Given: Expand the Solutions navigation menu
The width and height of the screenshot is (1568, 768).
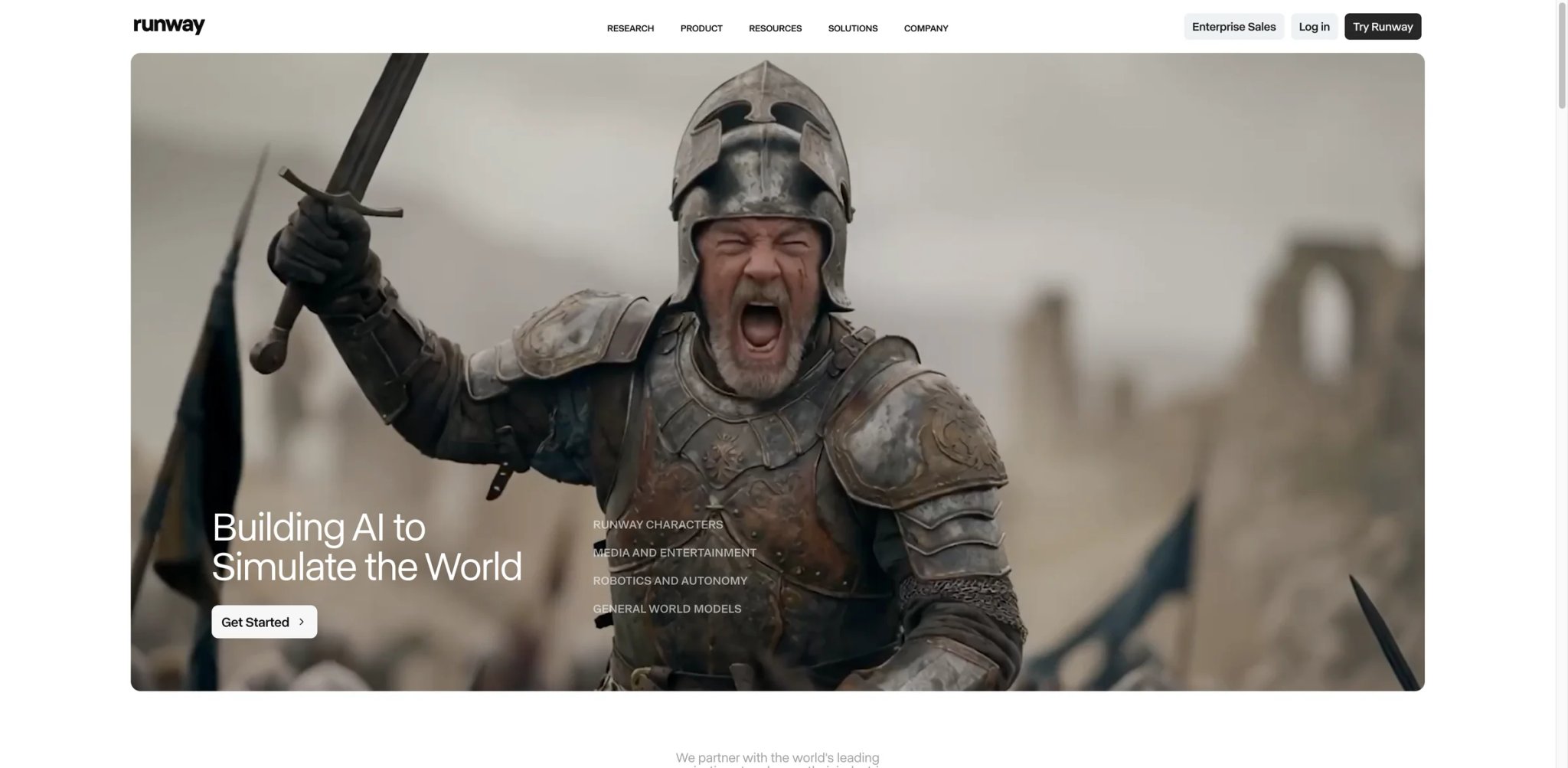Looking at the screenshot, I should (x=853, y=28).
